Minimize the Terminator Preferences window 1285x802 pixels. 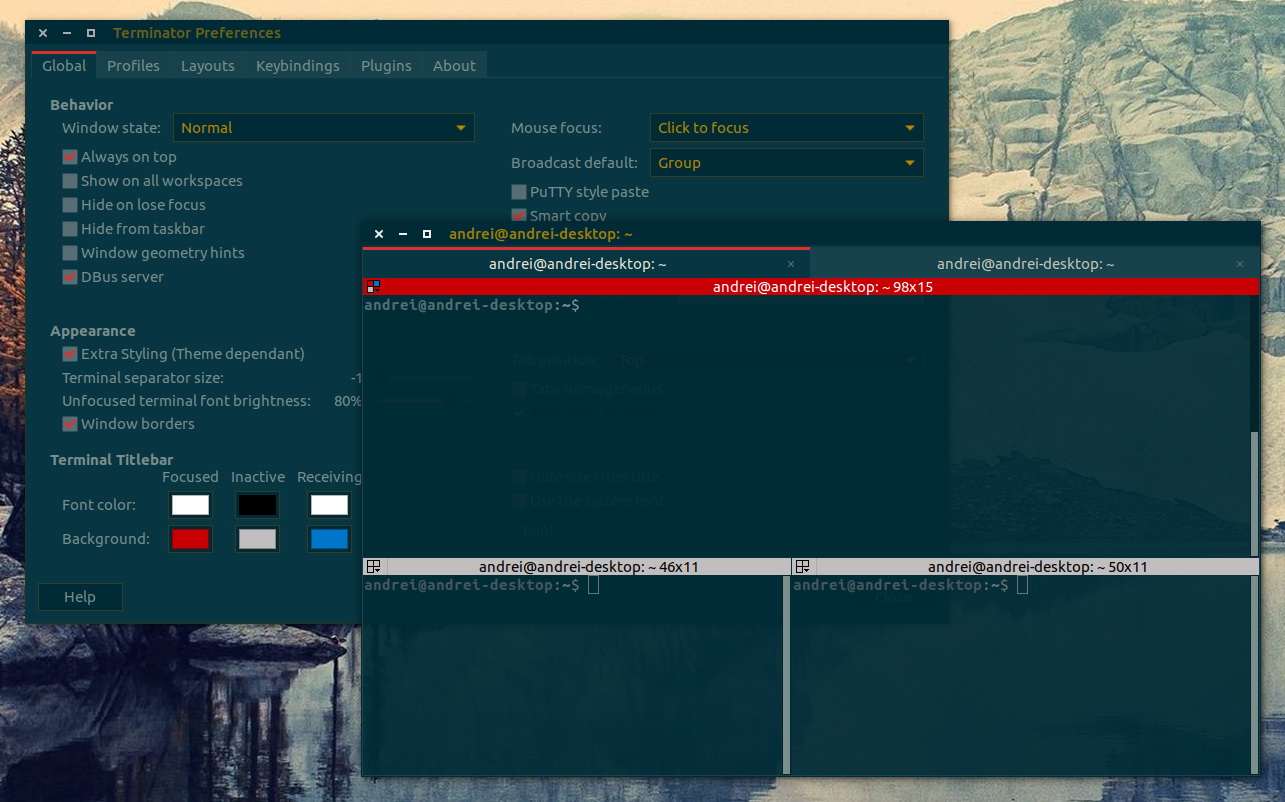tap(67, 33)
